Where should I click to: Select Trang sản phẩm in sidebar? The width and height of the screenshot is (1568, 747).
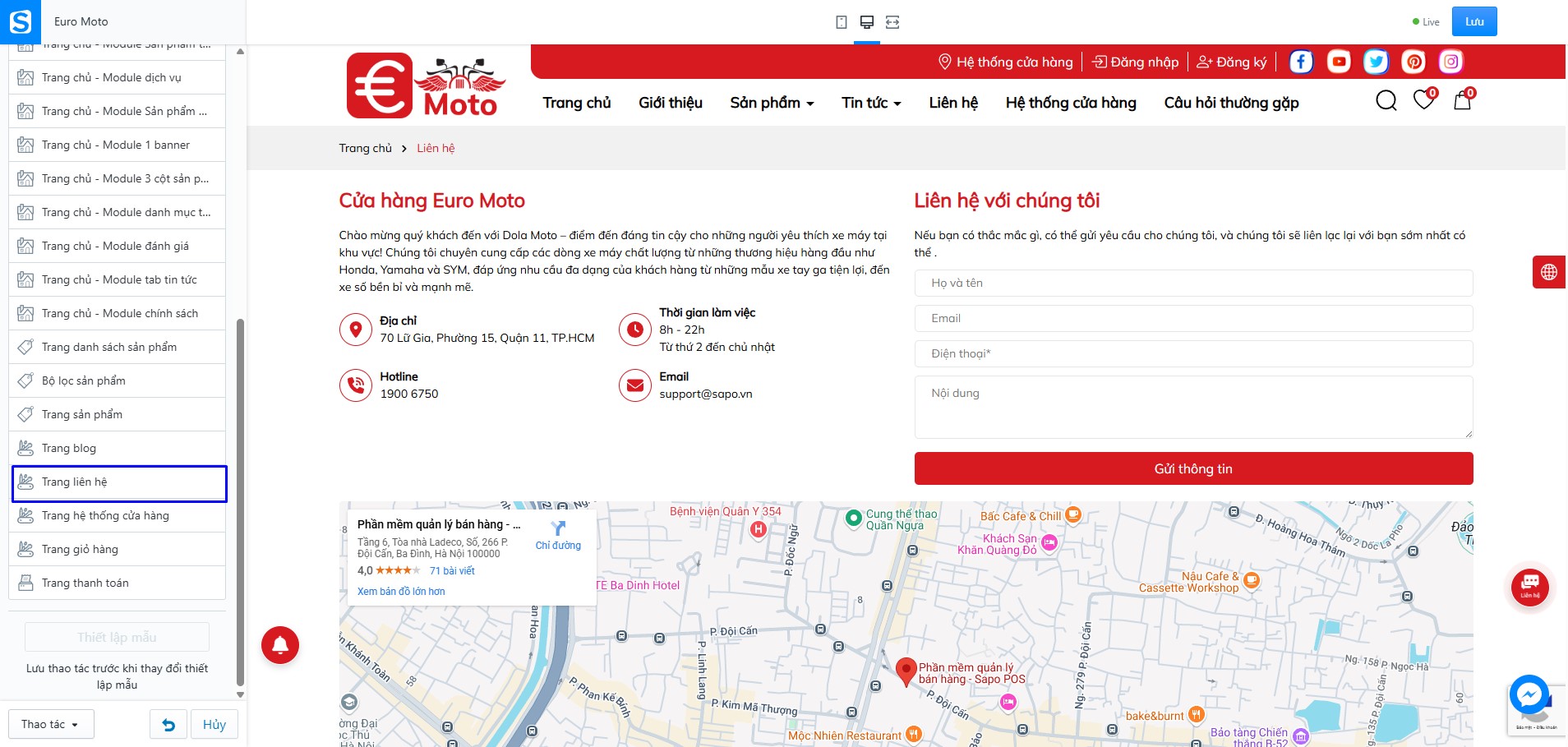pyautogui.click(x=118, y=414)
